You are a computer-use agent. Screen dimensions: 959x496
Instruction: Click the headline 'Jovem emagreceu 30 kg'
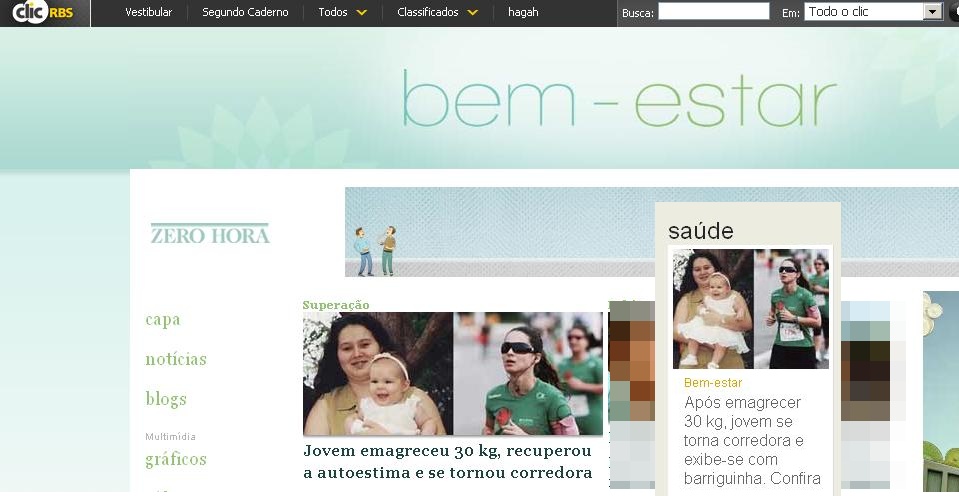click(x=448, y=462)
